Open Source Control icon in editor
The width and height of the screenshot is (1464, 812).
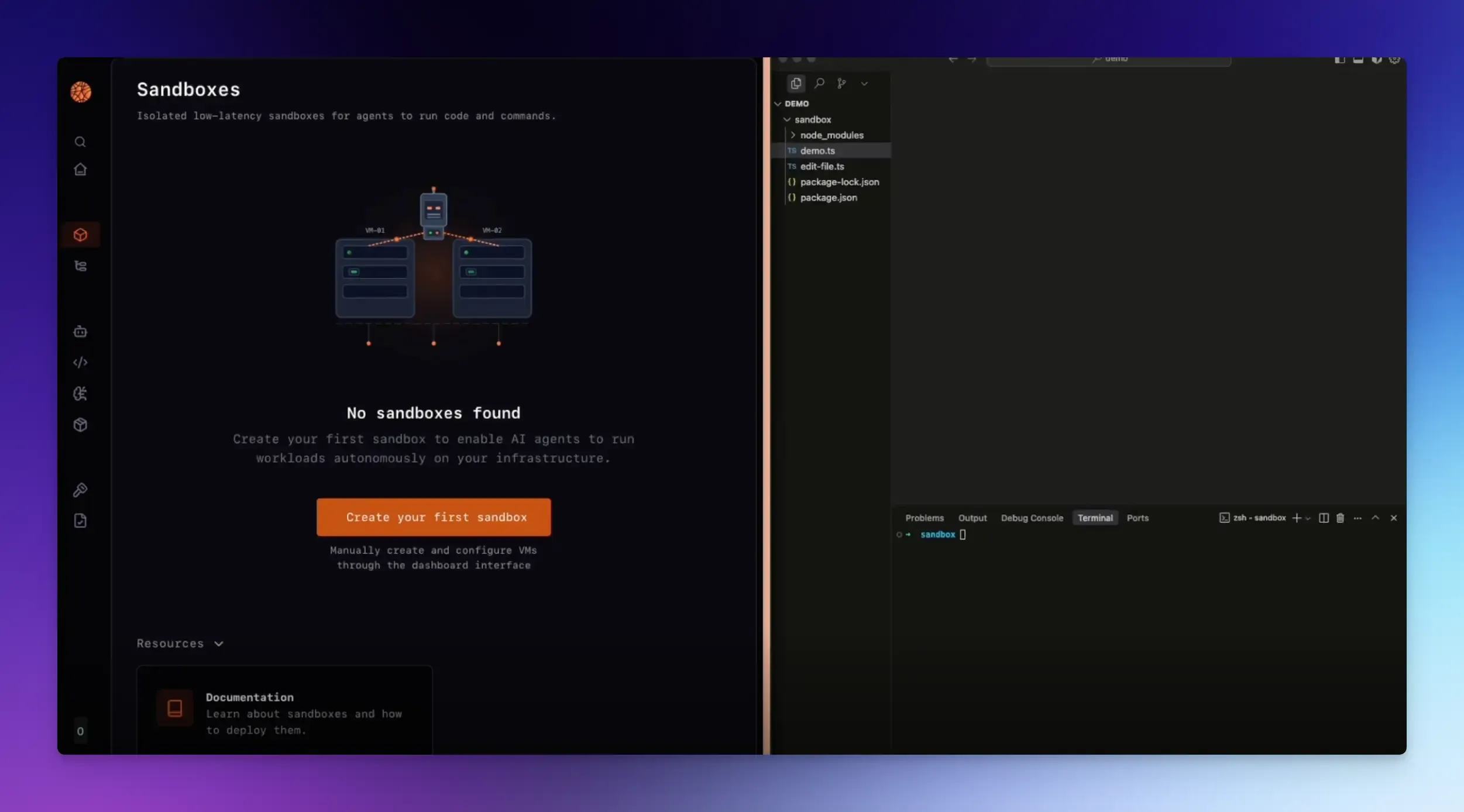tap(841, 84)
